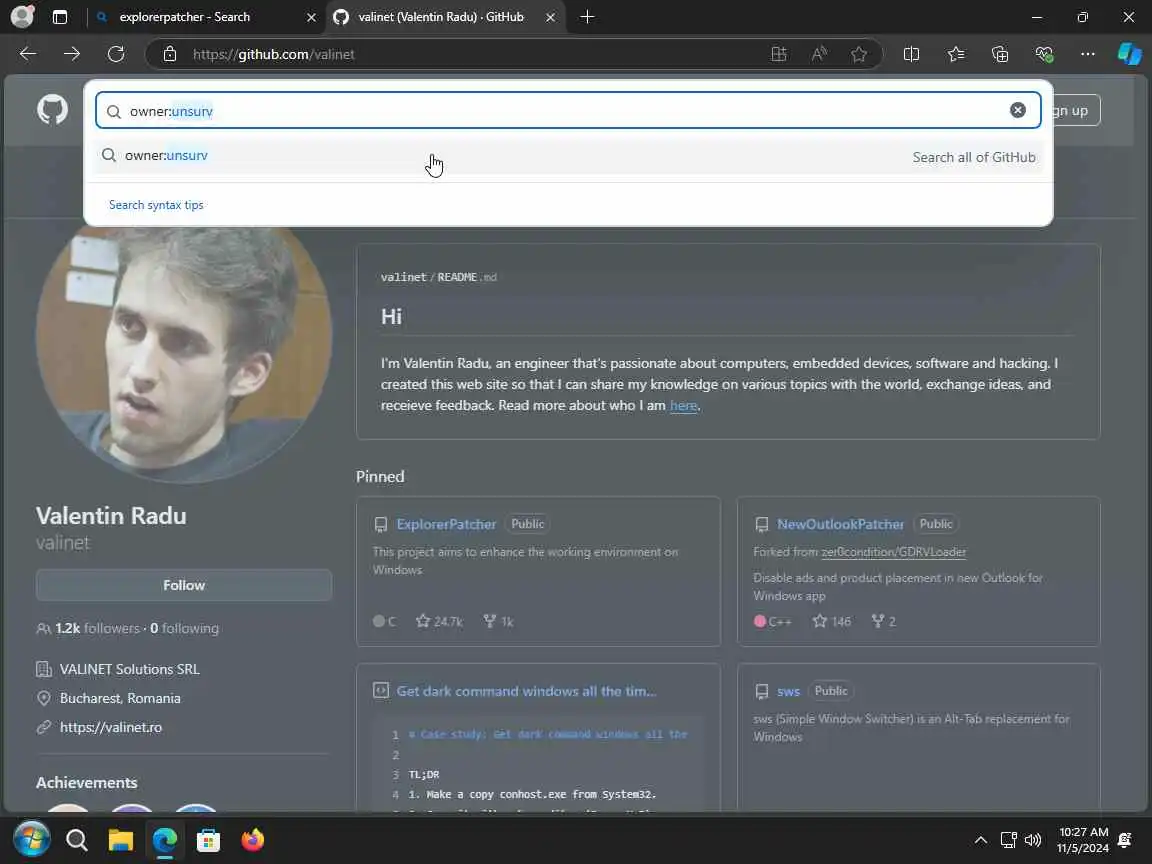The width and height of the screenshot is (1152, 864).
Task: Open zer0condition/GDRVLoader fork source
Action: click(x=893, y=552)
